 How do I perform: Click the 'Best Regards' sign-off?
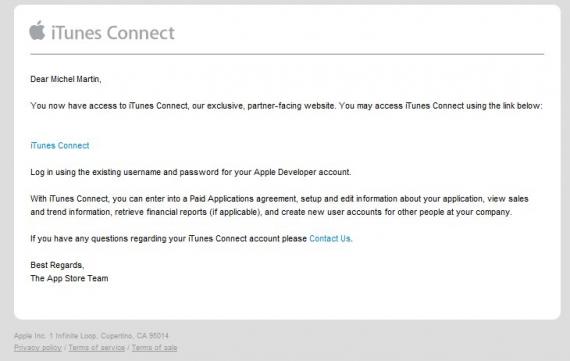57,265
